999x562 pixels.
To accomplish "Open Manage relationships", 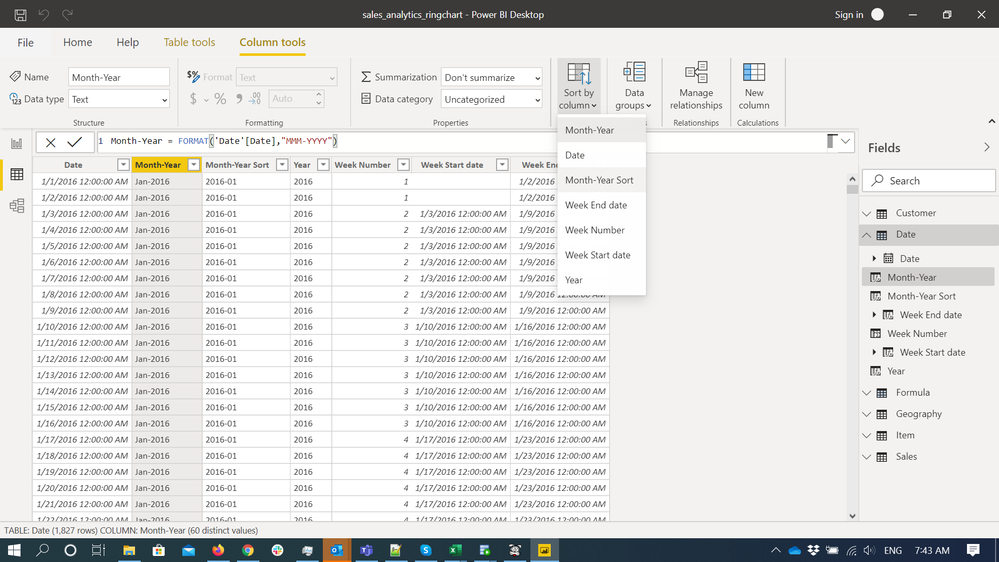I will tap(696, 86).
